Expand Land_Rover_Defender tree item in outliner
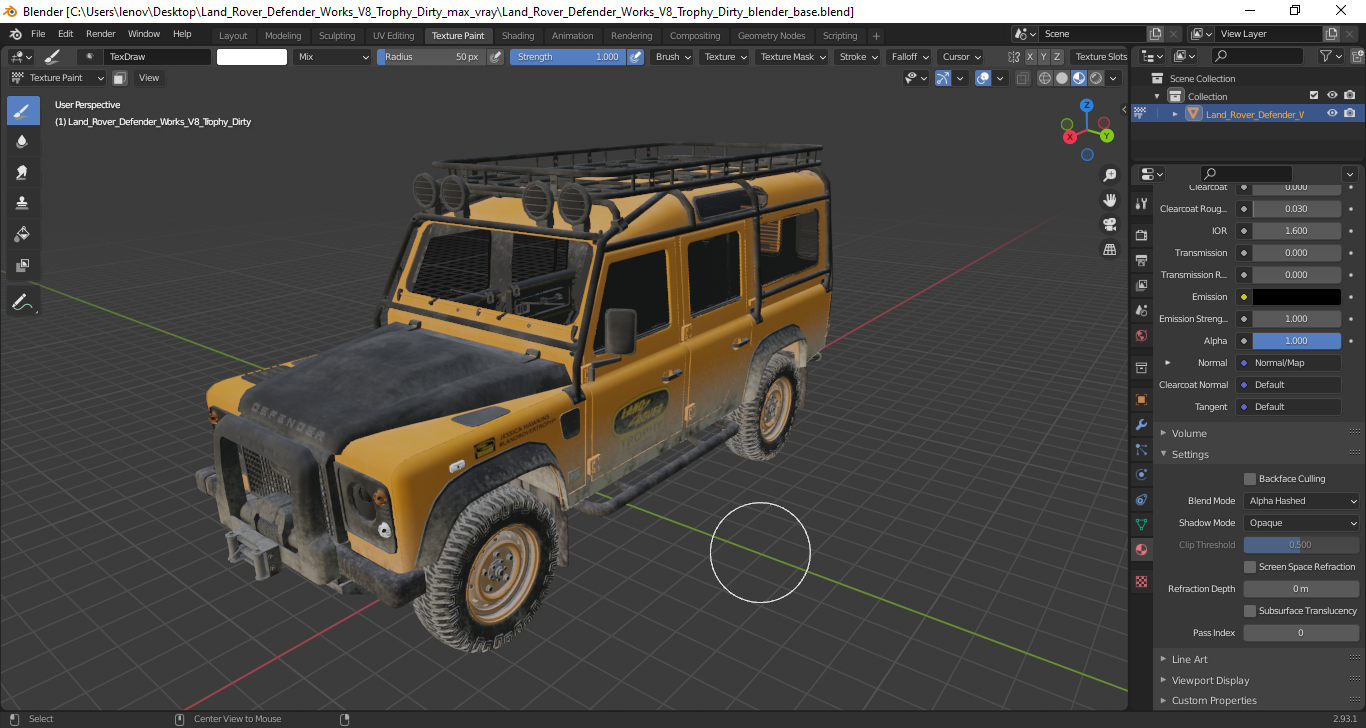Image resolution: width=1366 pixels, height=728 pixels. tap(1175, 114)
